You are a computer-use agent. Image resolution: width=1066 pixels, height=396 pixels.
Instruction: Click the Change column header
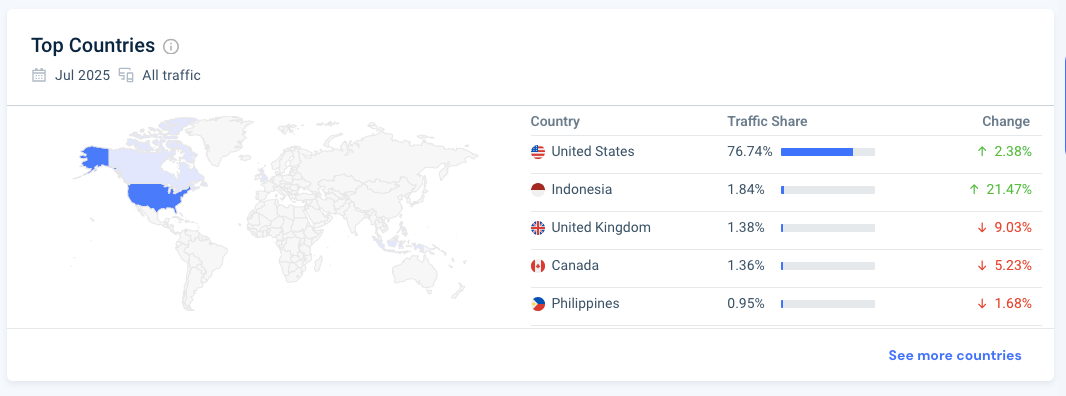click(x=1006, y=122)
